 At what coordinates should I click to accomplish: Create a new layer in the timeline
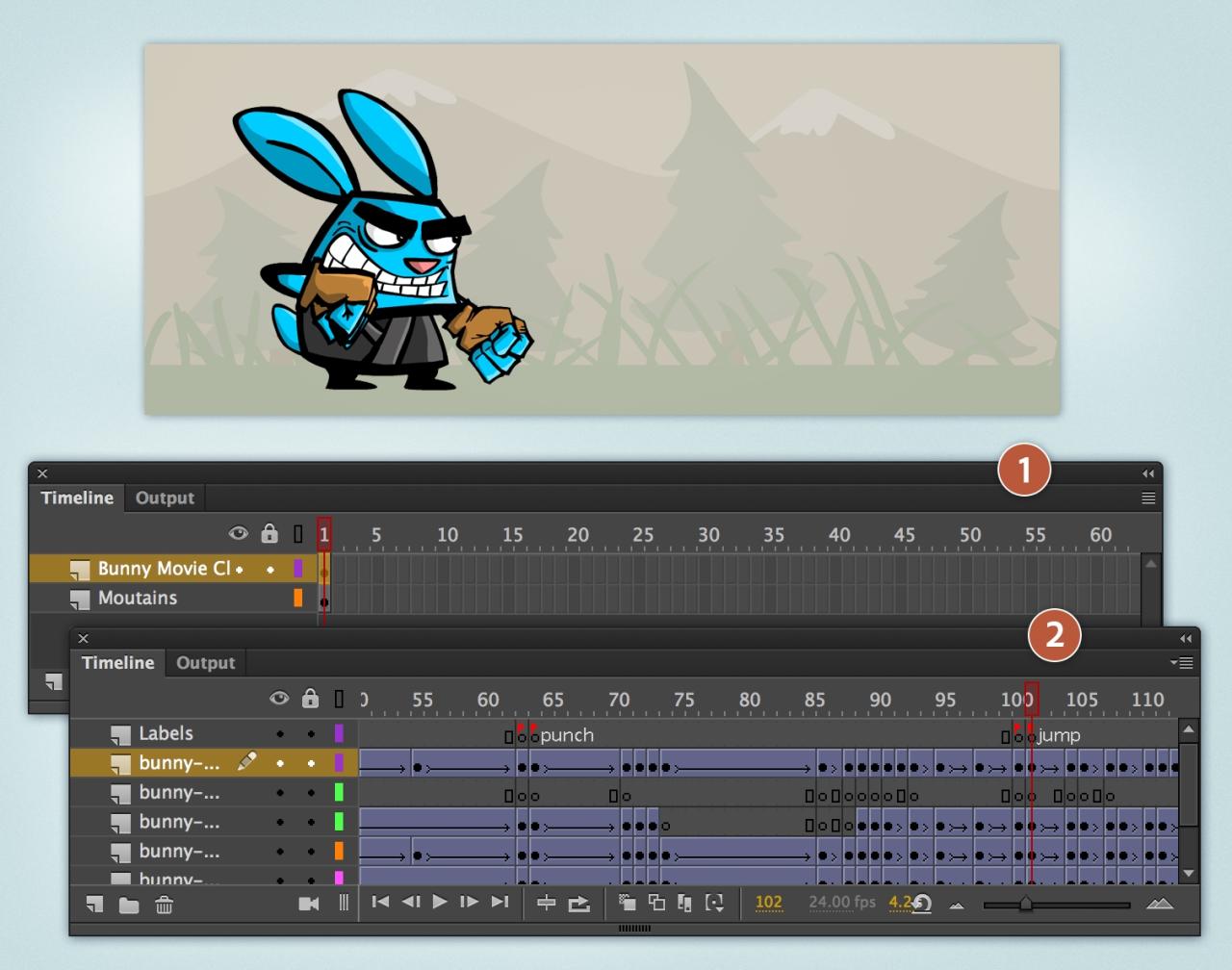93,905
